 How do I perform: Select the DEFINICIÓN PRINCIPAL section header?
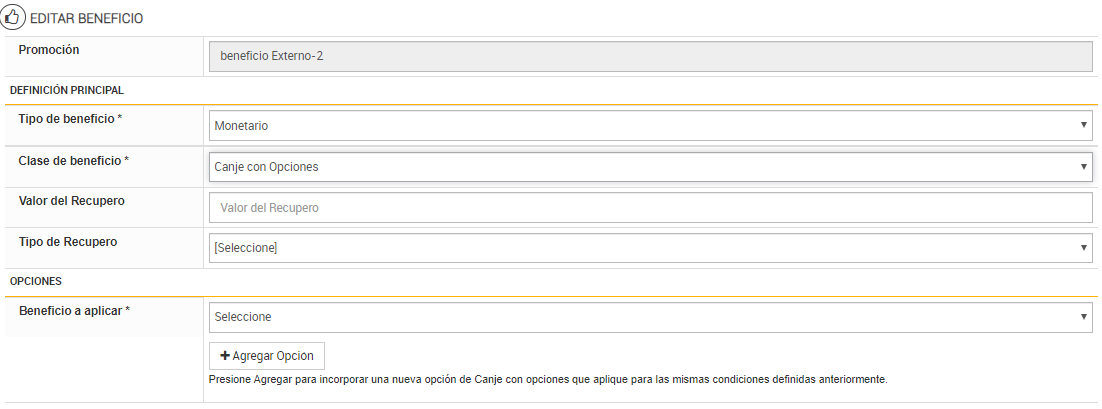click(x=67, y=90)
